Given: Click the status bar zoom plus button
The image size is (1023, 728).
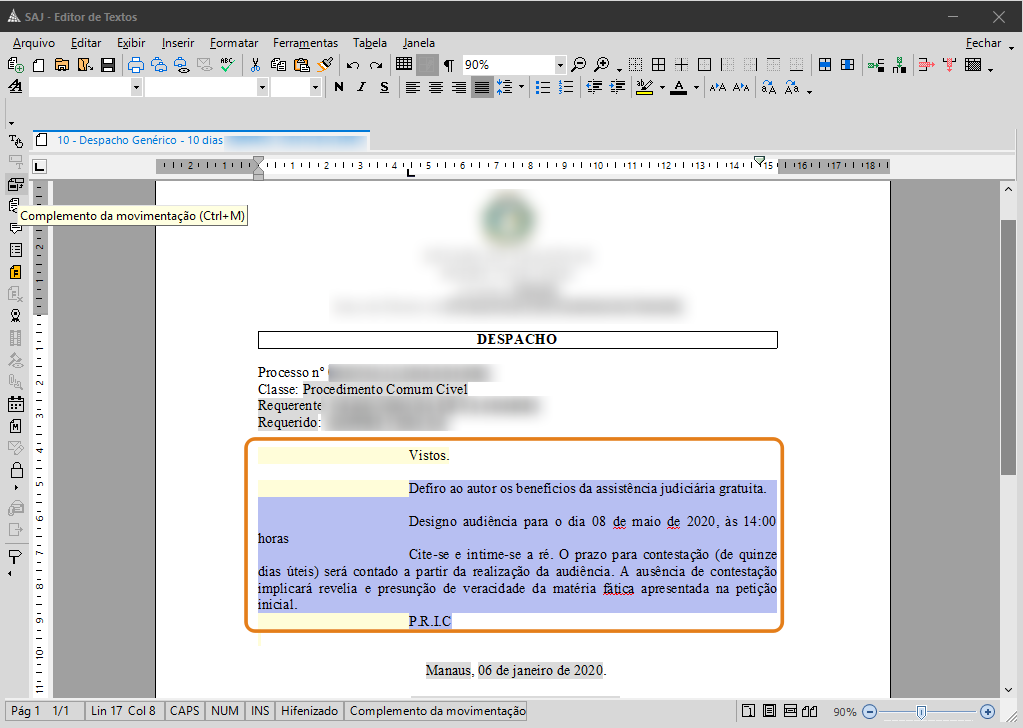Looking at the screenshot, I should pos(987,711).
